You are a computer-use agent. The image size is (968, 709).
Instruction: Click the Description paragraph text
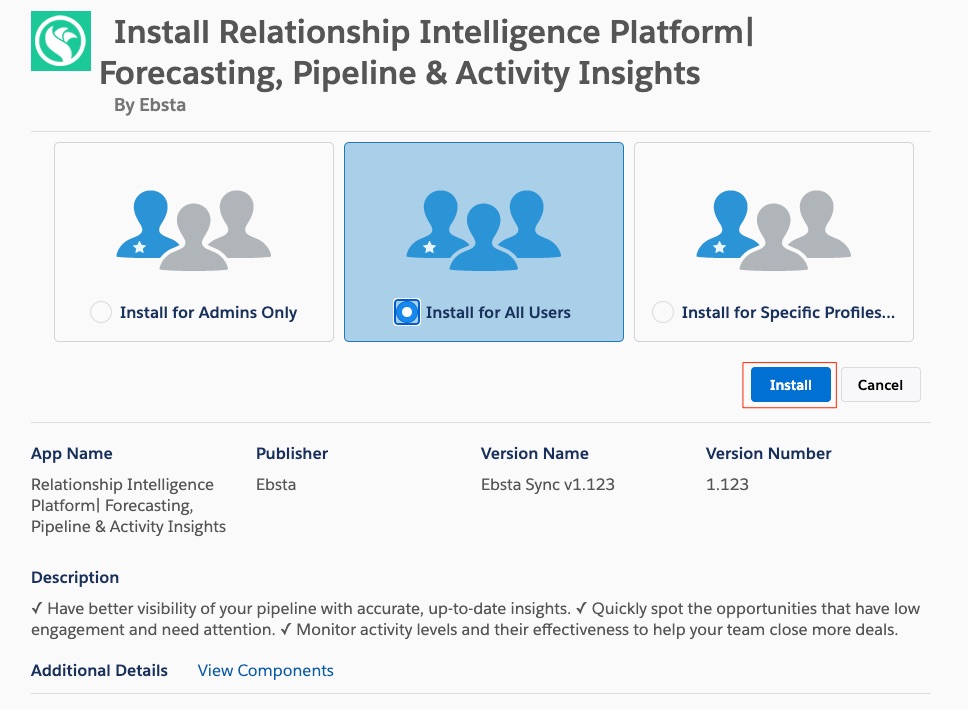click(x=475, y=619)
